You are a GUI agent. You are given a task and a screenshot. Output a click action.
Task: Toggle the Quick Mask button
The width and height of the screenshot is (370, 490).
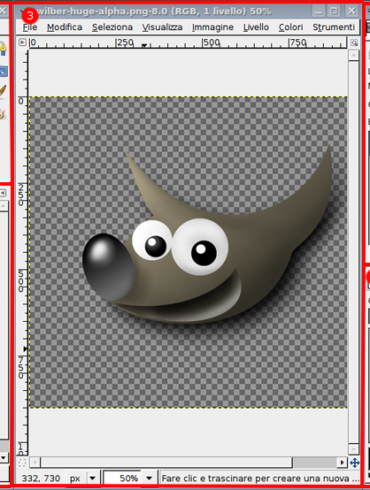(x=22, y=462)
